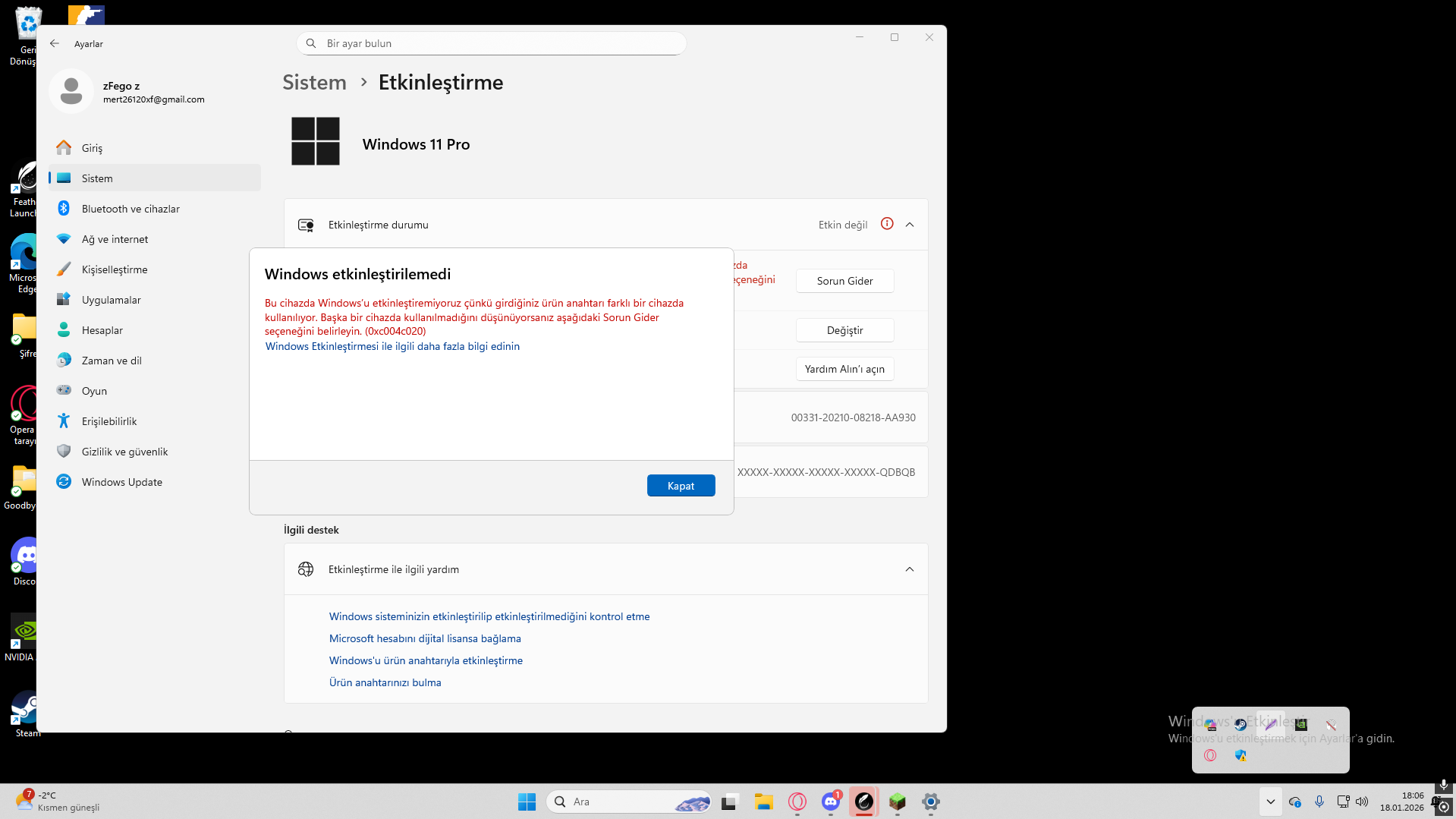Viewport: 1456px width, 819px height.
Task: Select the product key ending in QDBQB
Action: click(826, 472)
